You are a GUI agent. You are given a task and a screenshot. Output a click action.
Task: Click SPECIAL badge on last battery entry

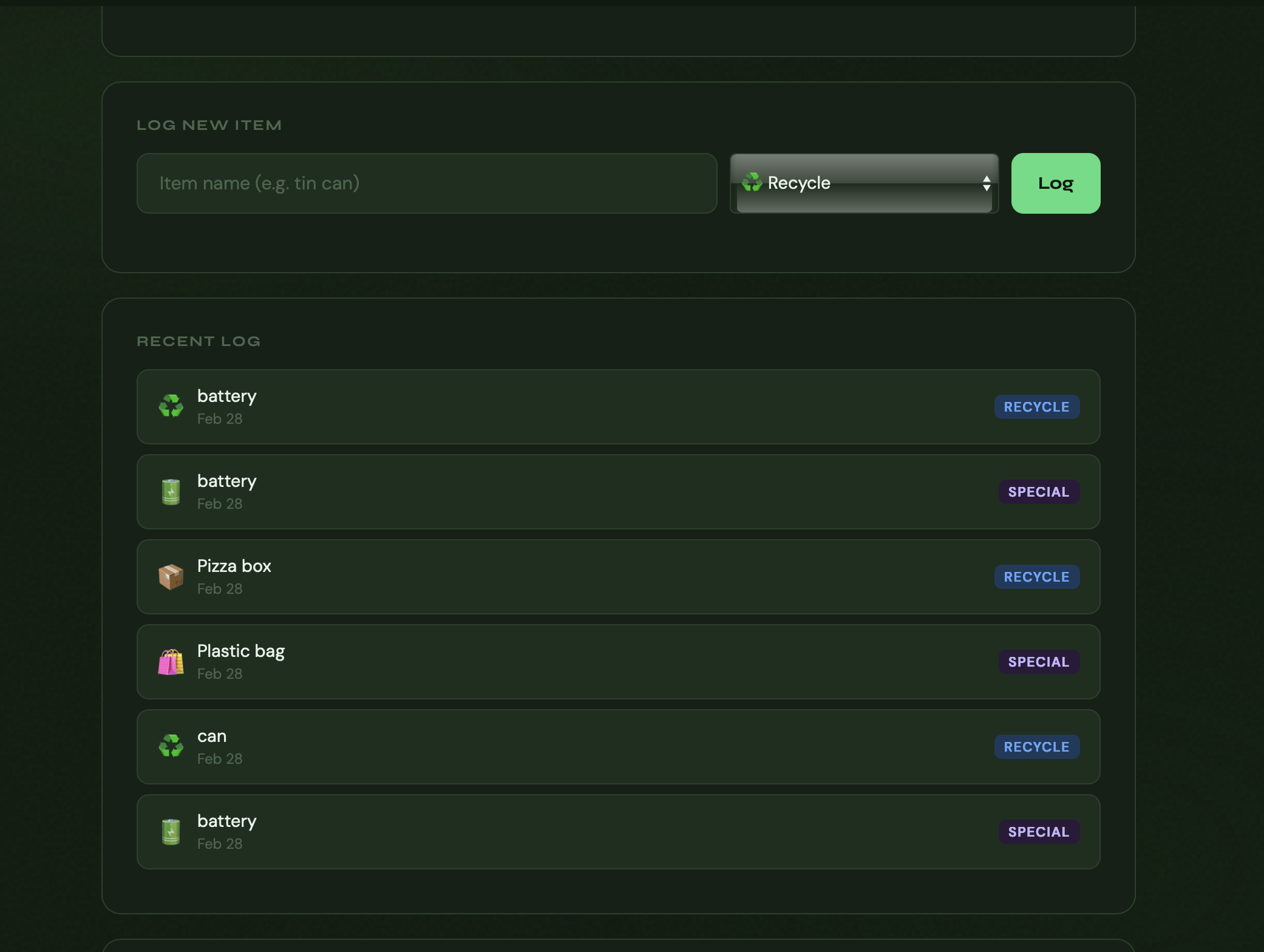(x=1038, y=832)
